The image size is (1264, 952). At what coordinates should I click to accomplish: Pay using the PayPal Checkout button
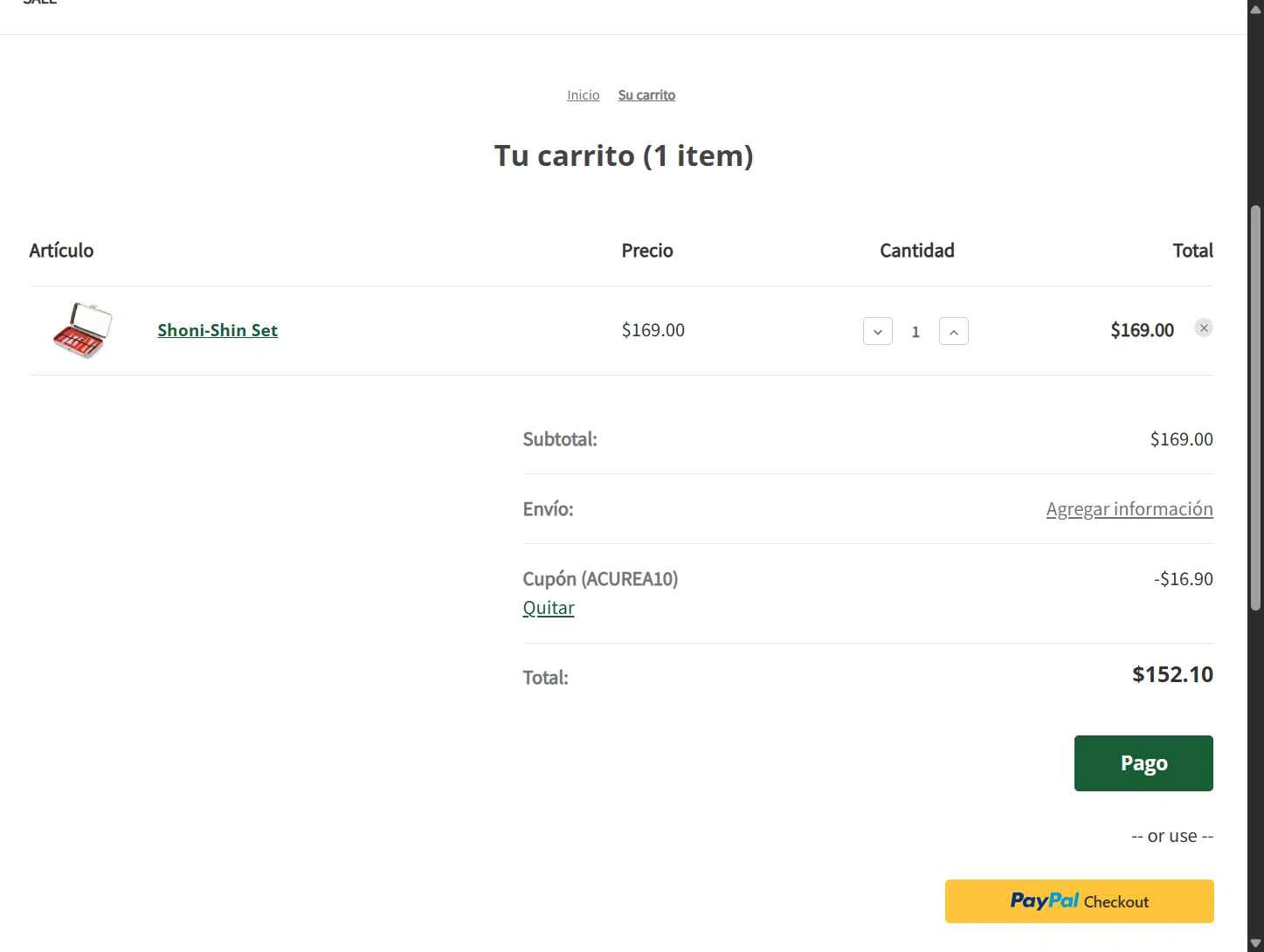tap(1080, 901)
